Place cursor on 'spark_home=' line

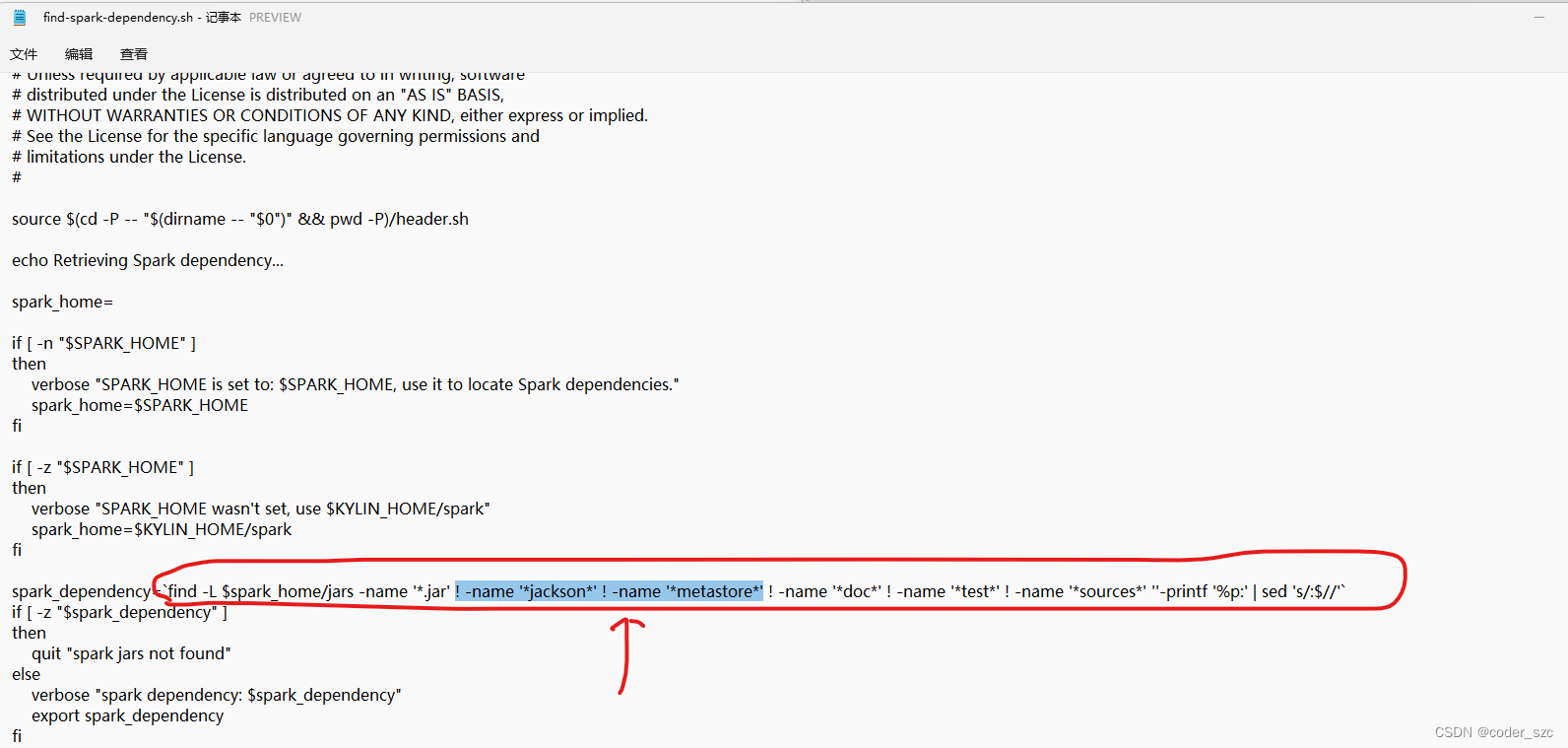point(62,302)
